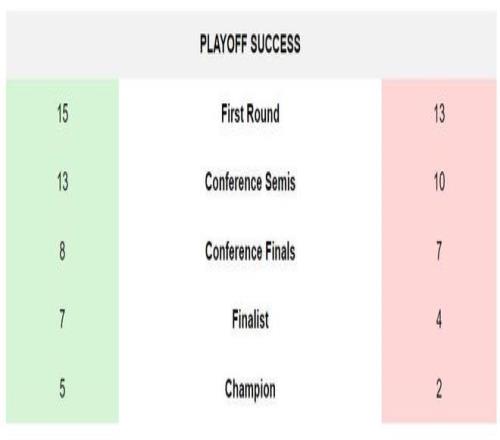Image resolution: width=500 pixels, height=440 pixels.
Task: Click red value 4 for Finalist
Action: [x=439, y=319]
